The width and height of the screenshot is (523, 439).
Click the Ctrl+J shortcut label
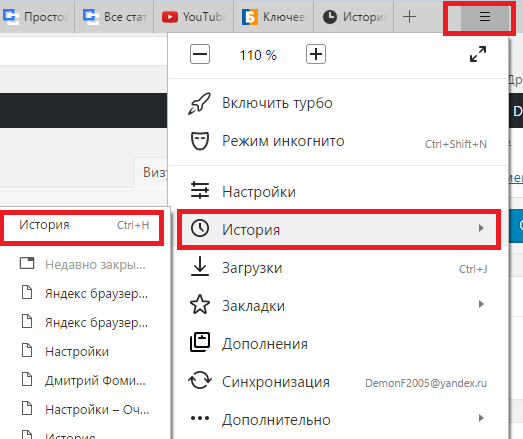tap(473, 269)
